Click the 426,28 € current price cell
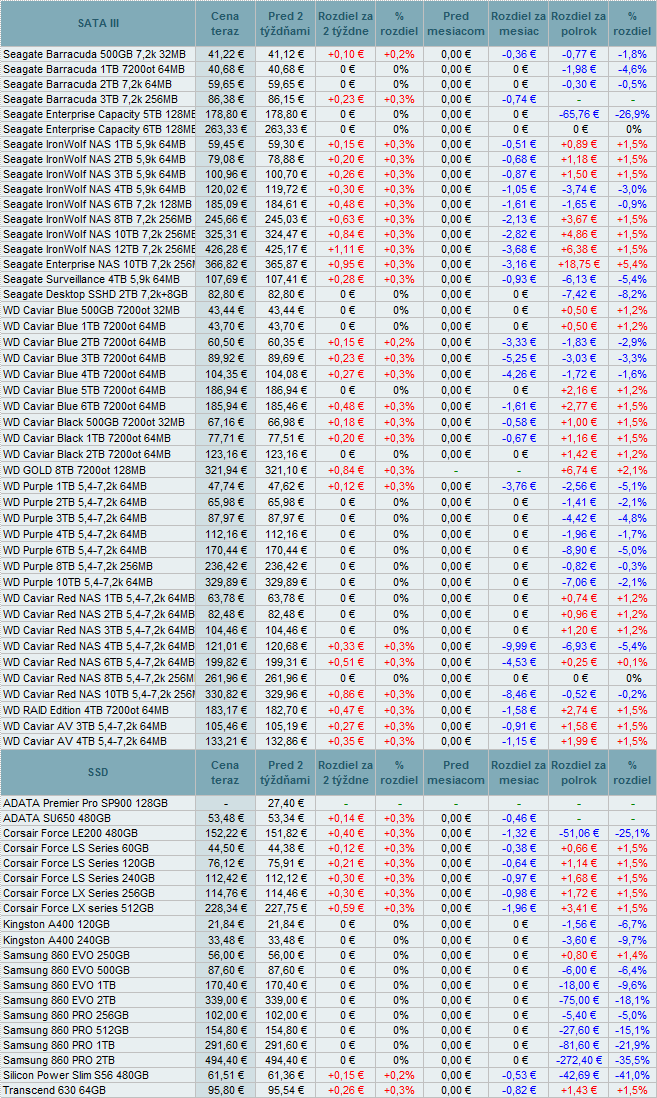Image resolution: width=657 pixels, height=1098 pixels. coord(226,246)
